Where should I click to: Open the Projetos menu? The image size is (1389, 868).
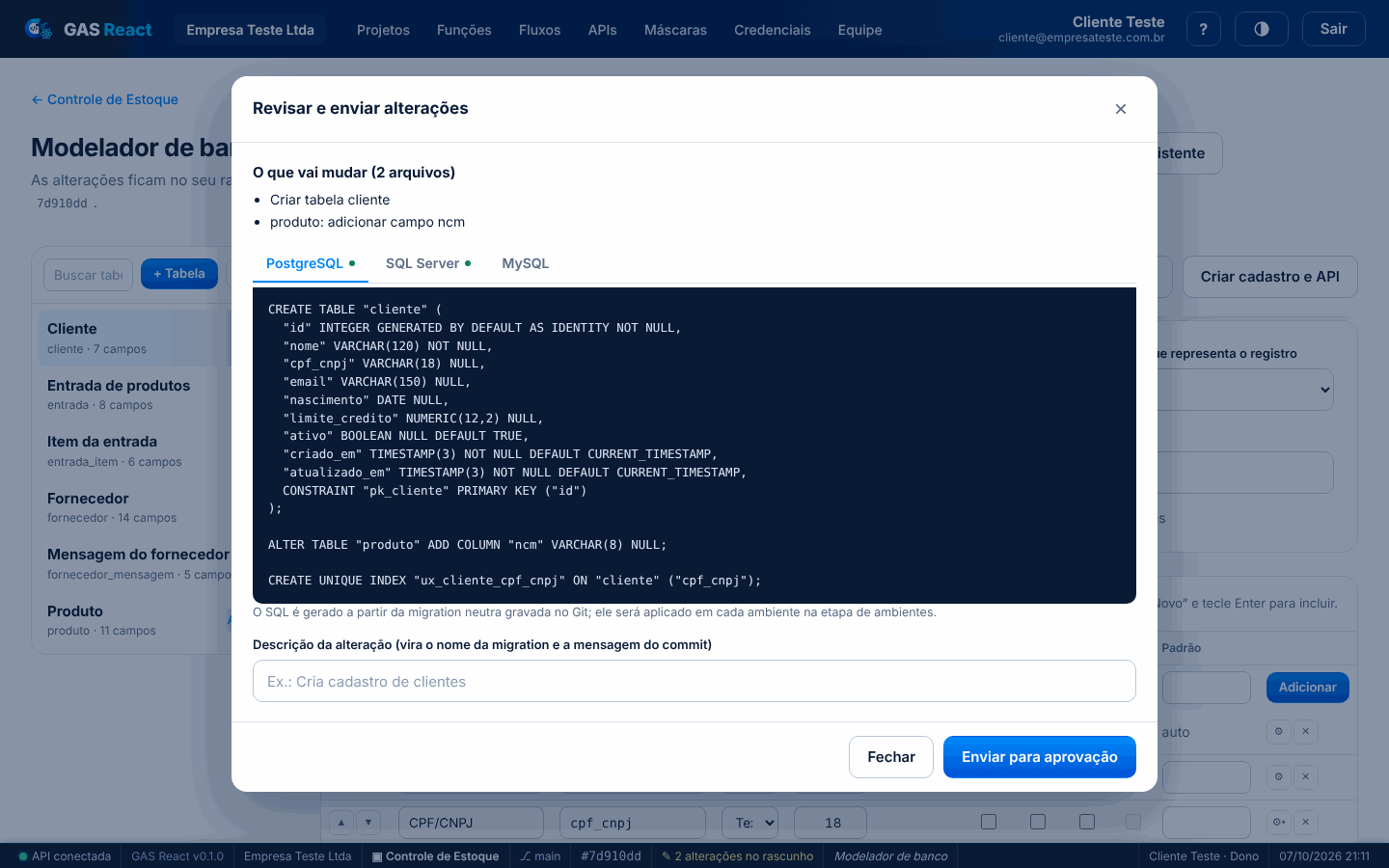pos(383,30)
